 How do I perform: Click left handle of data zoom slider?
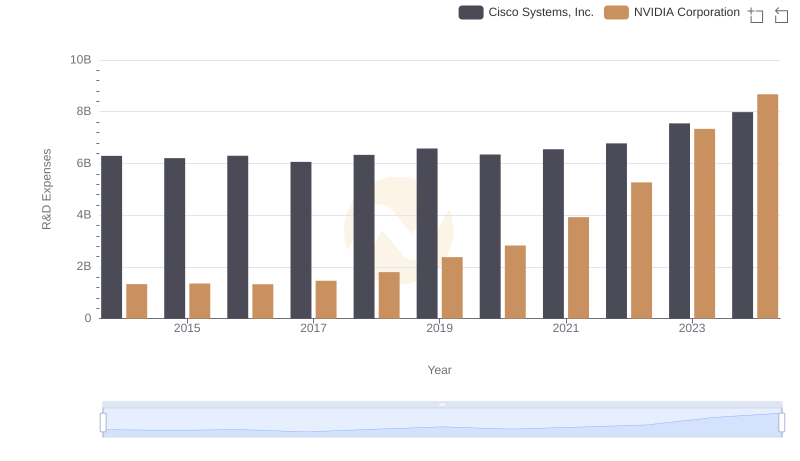[x=103, y=423]
